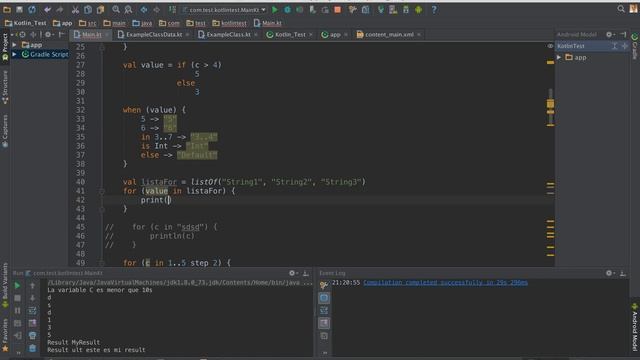Open run configuration dropdown com.test.kotlintest.MainKt
The height and width of the screenshot is (360, 640).
pos(224,9)
